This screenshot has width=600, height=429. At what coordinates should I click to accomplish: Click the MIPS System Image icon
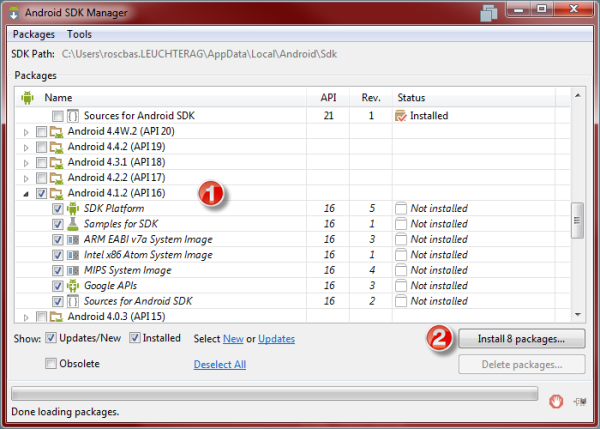coord(73,271)
